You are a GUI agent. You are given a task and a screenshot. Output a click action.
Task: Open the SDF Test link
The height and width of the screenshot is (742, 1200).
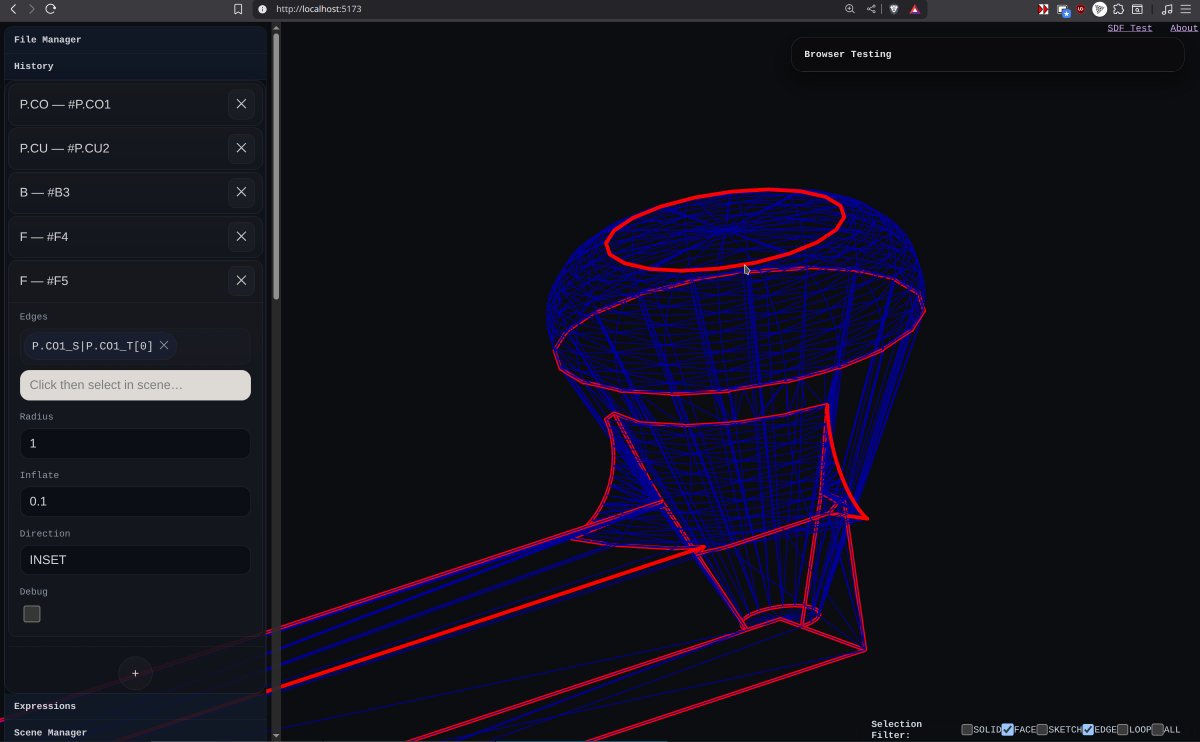pyautogui.click(x=1129, y=28)
